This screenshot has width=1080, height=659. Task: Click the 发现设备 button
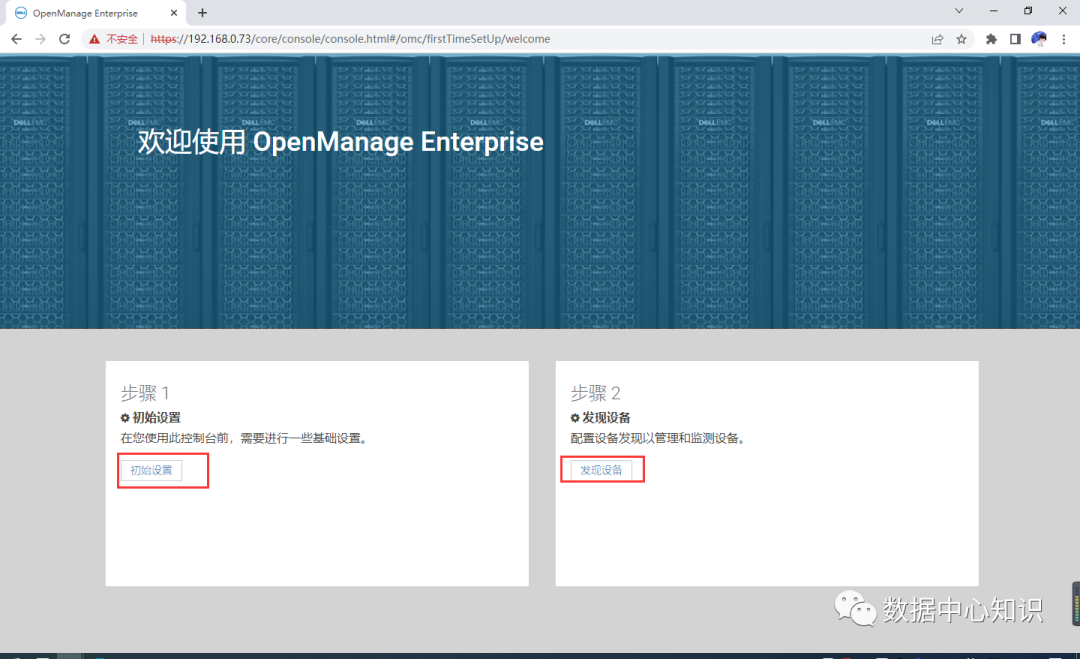point(601,470)
